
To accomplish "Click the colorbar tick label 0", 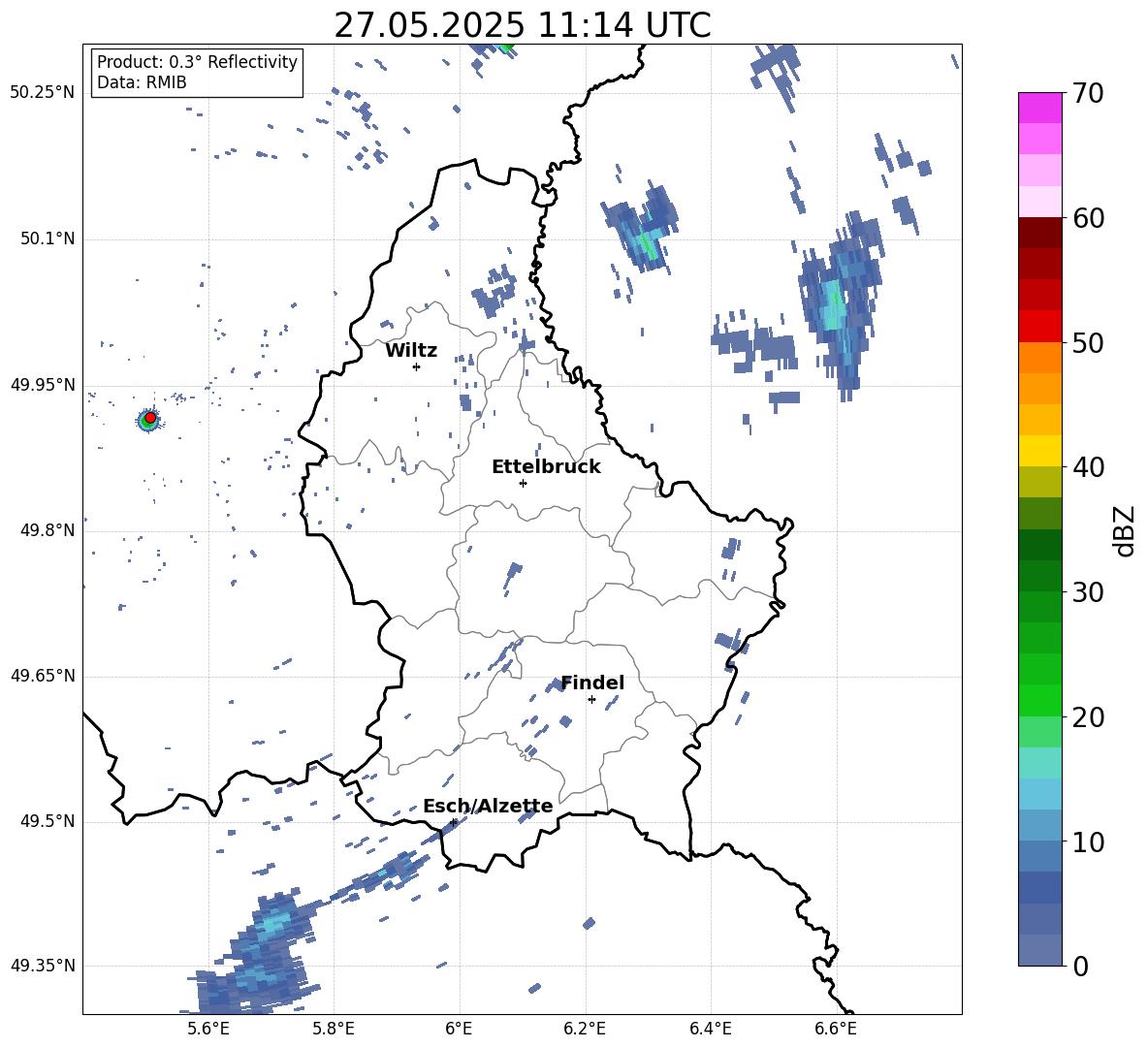I will coord(1080,966).
